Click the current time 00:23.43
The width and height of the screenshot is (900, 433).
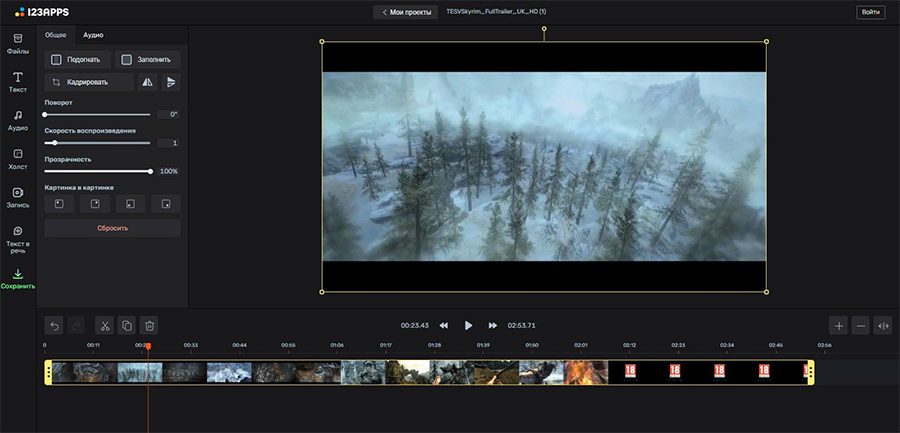tap(414, 326)
